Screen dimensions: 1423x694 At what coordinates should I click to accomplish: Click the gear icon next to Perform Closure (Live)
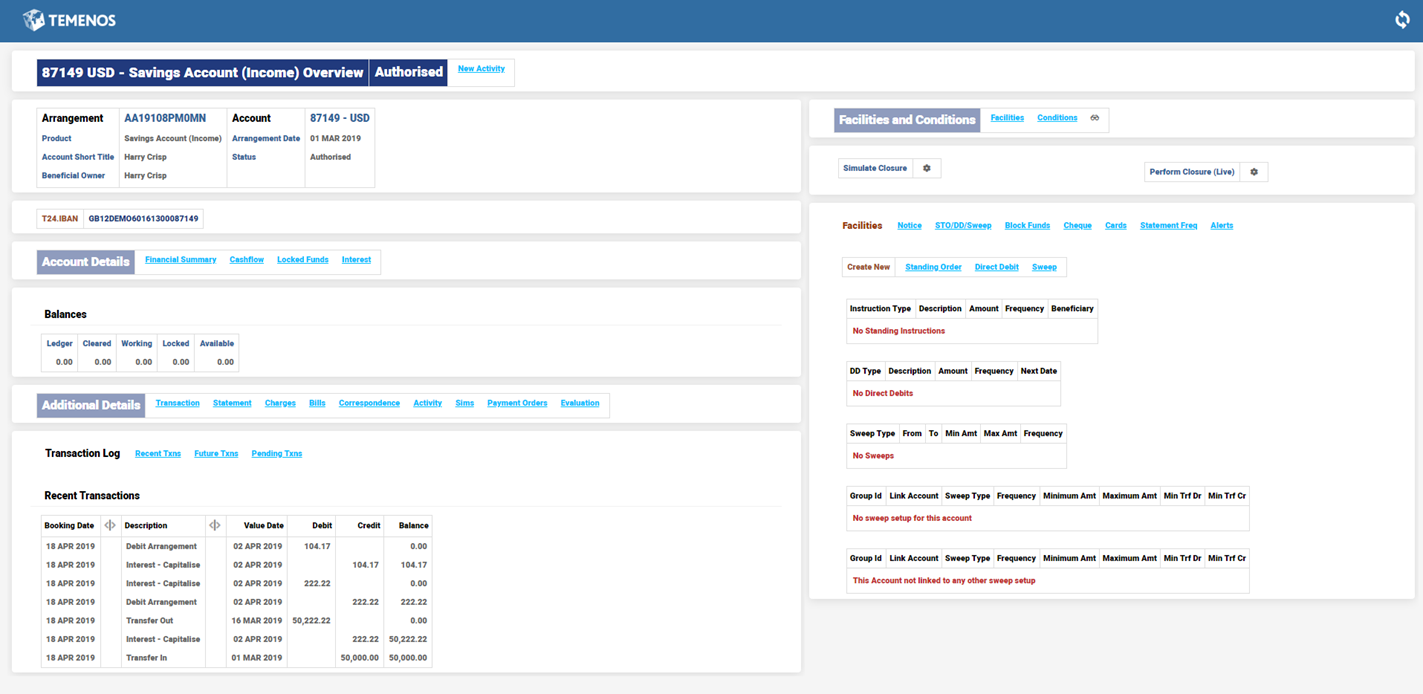click(x=1254, y=172)
